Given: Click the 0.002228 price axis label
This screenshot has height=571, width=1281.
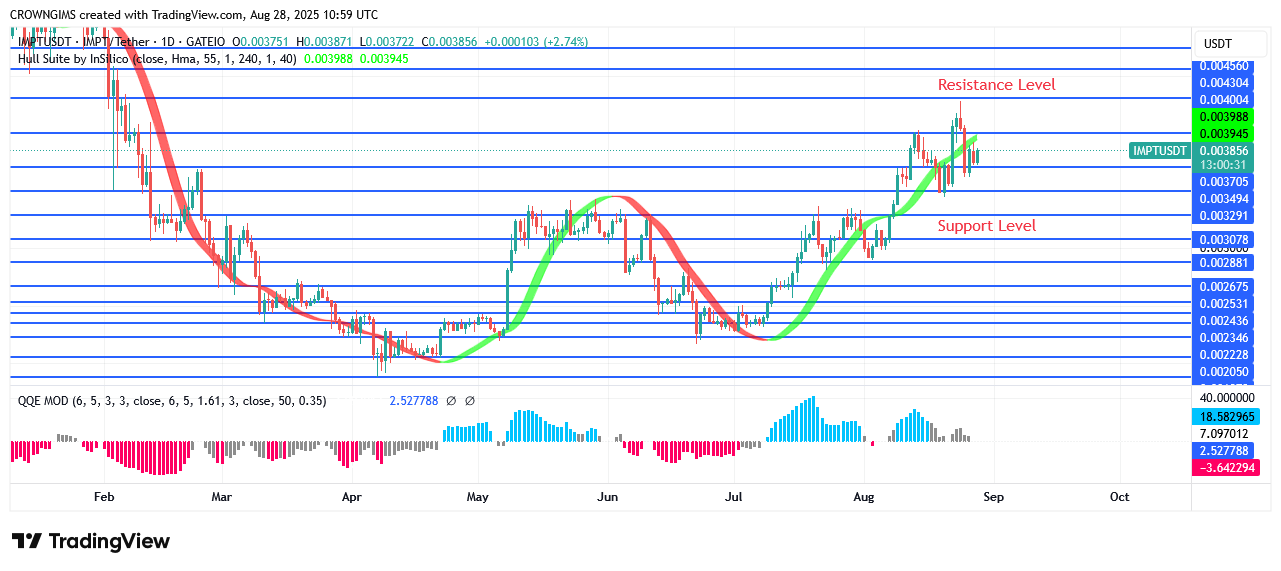Looking at the screenshot, I should click(x=1225, y=355).
